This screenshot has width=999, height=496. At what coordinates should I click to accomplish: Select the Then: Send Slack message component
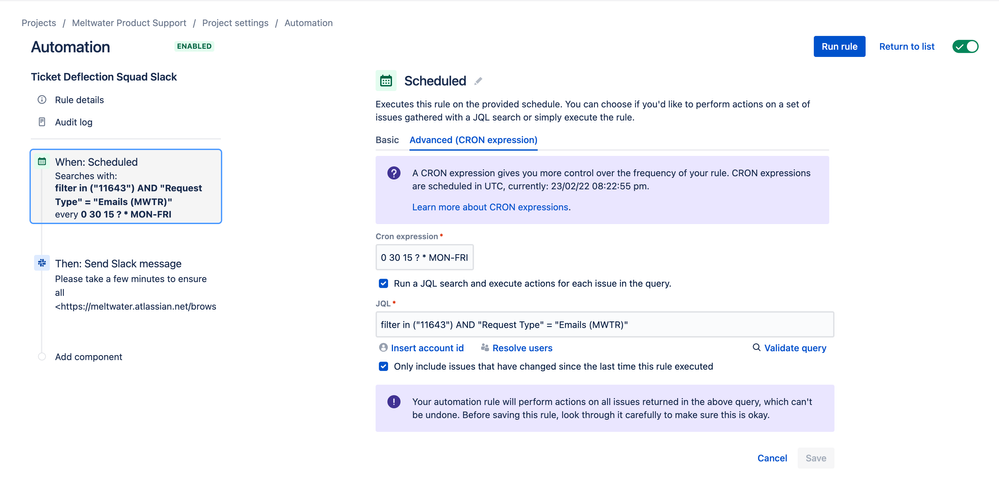[x=126, y=285]
